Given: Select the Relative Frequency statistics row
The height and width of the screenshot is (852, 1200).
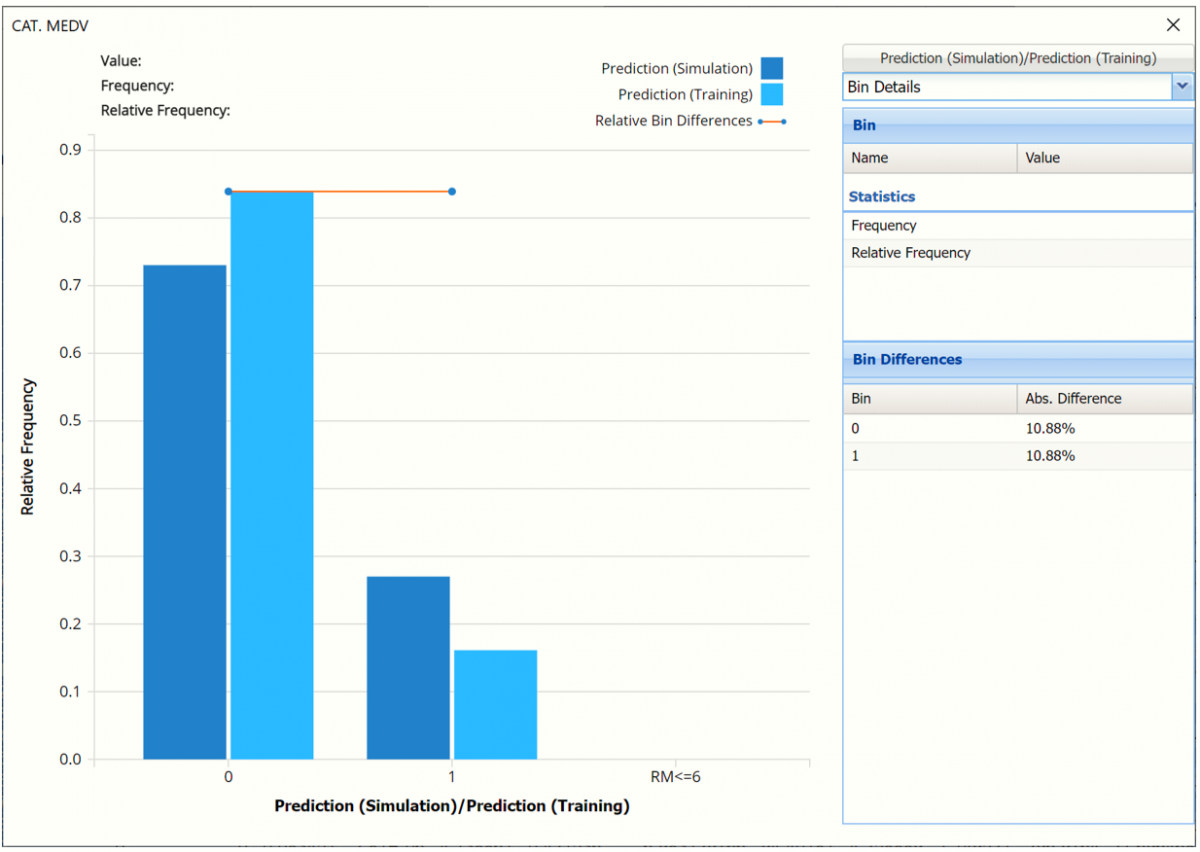Looking at the screenshot, I should 1017,253.
